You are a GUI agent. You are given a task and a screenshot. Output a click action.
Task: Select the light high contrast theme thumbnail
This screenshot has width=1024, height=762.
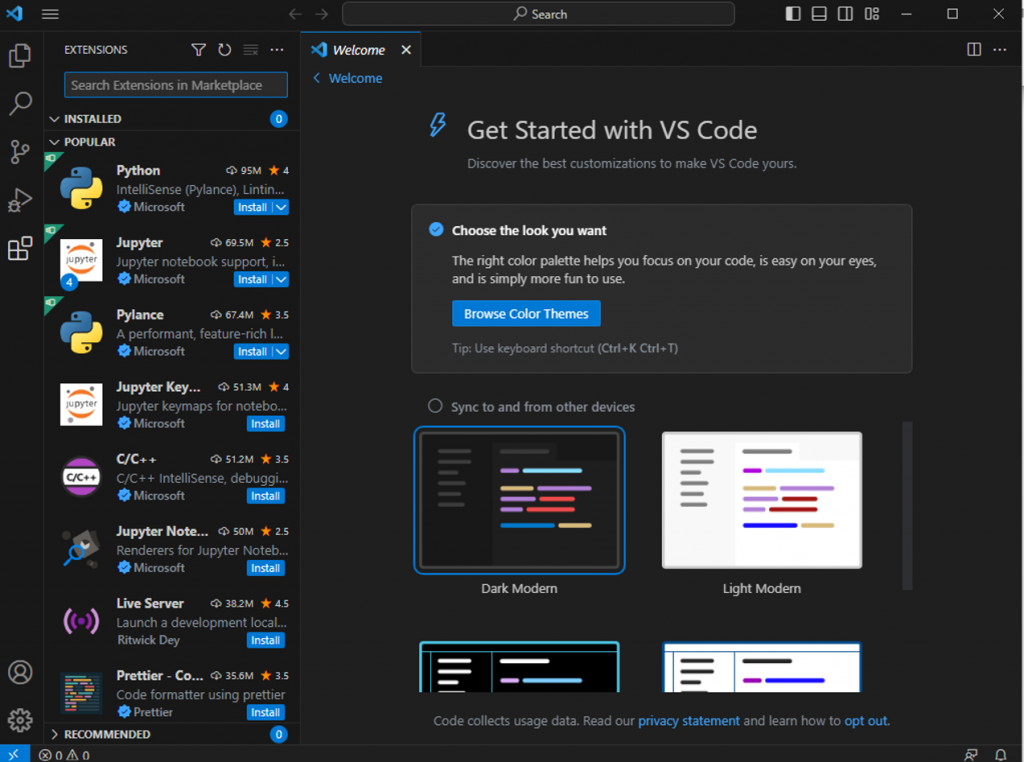pyautogui.click(x=761, y=667)
